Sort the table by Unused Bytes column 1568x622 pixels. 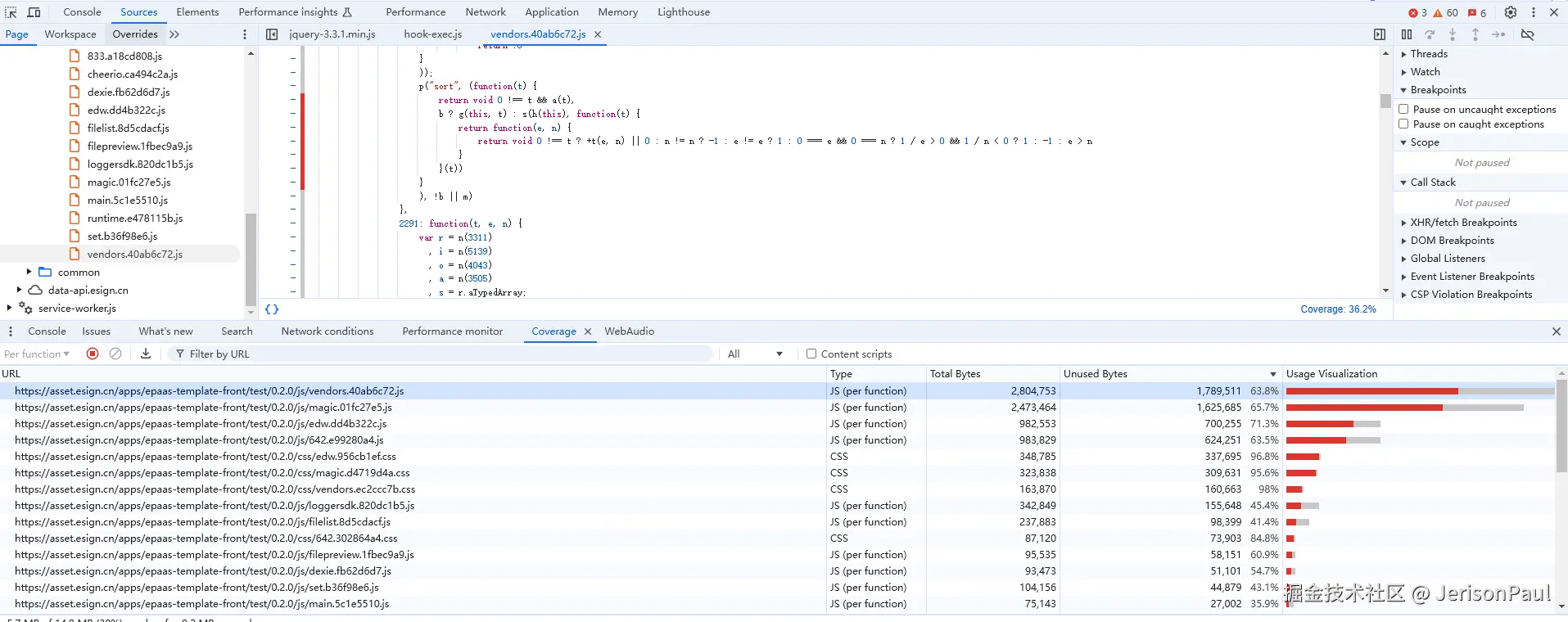[x=1096, y=374]
